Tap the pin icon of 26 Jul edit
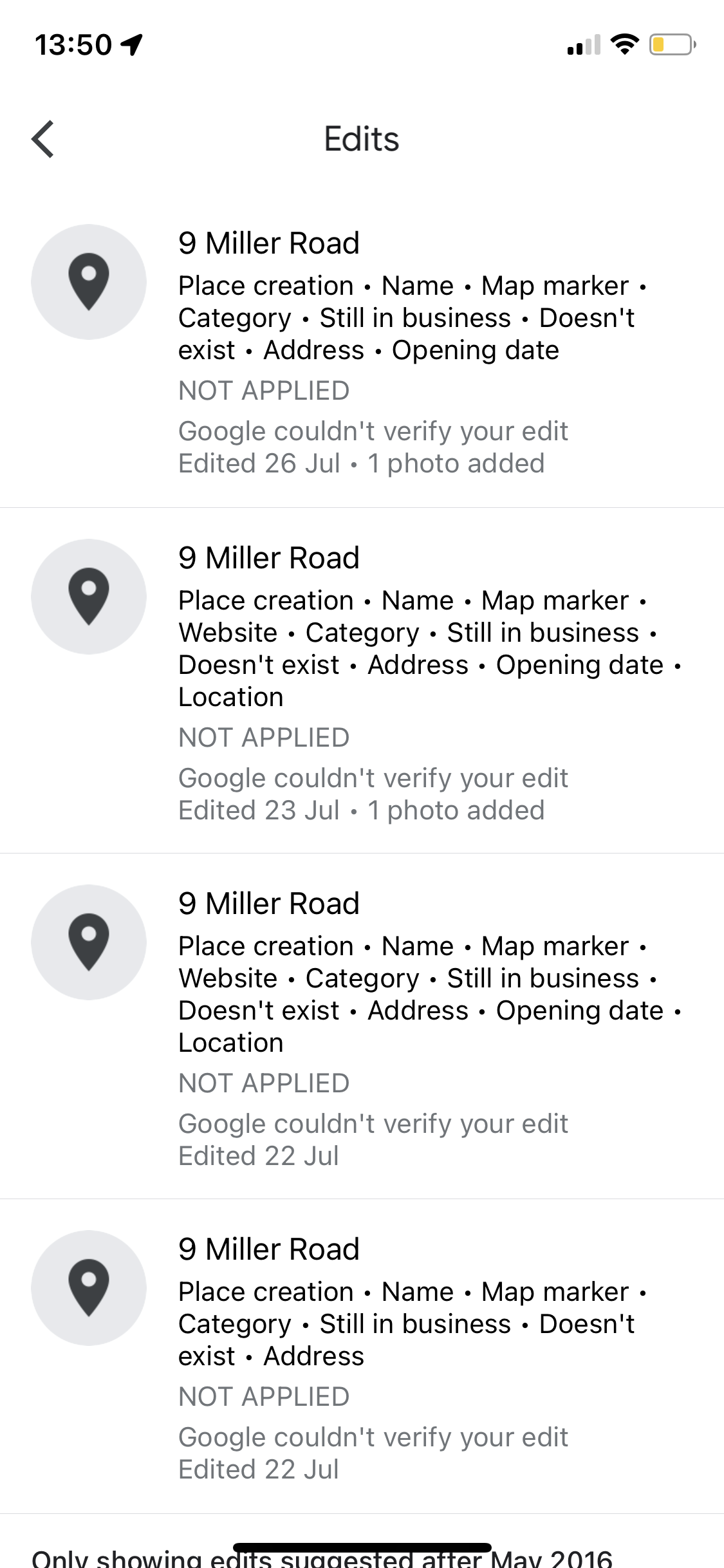The image size is (724, 1568). 89,282
